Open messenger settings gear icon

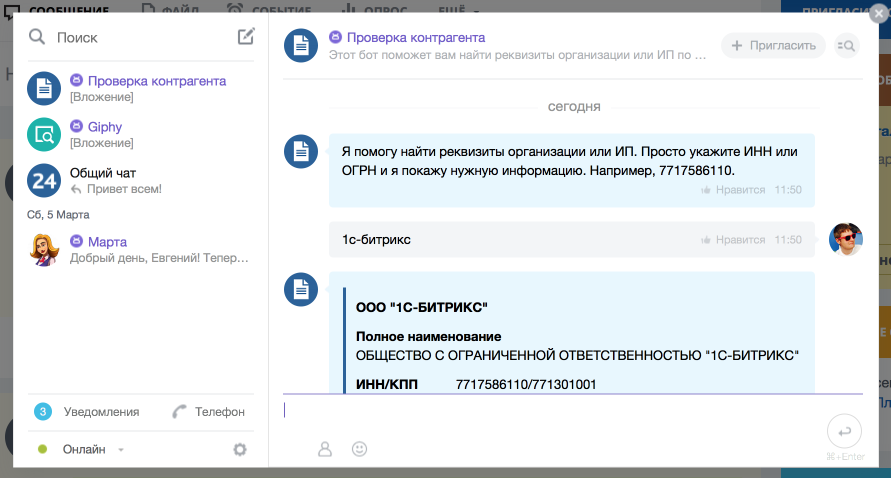click(x=240, y=449)
